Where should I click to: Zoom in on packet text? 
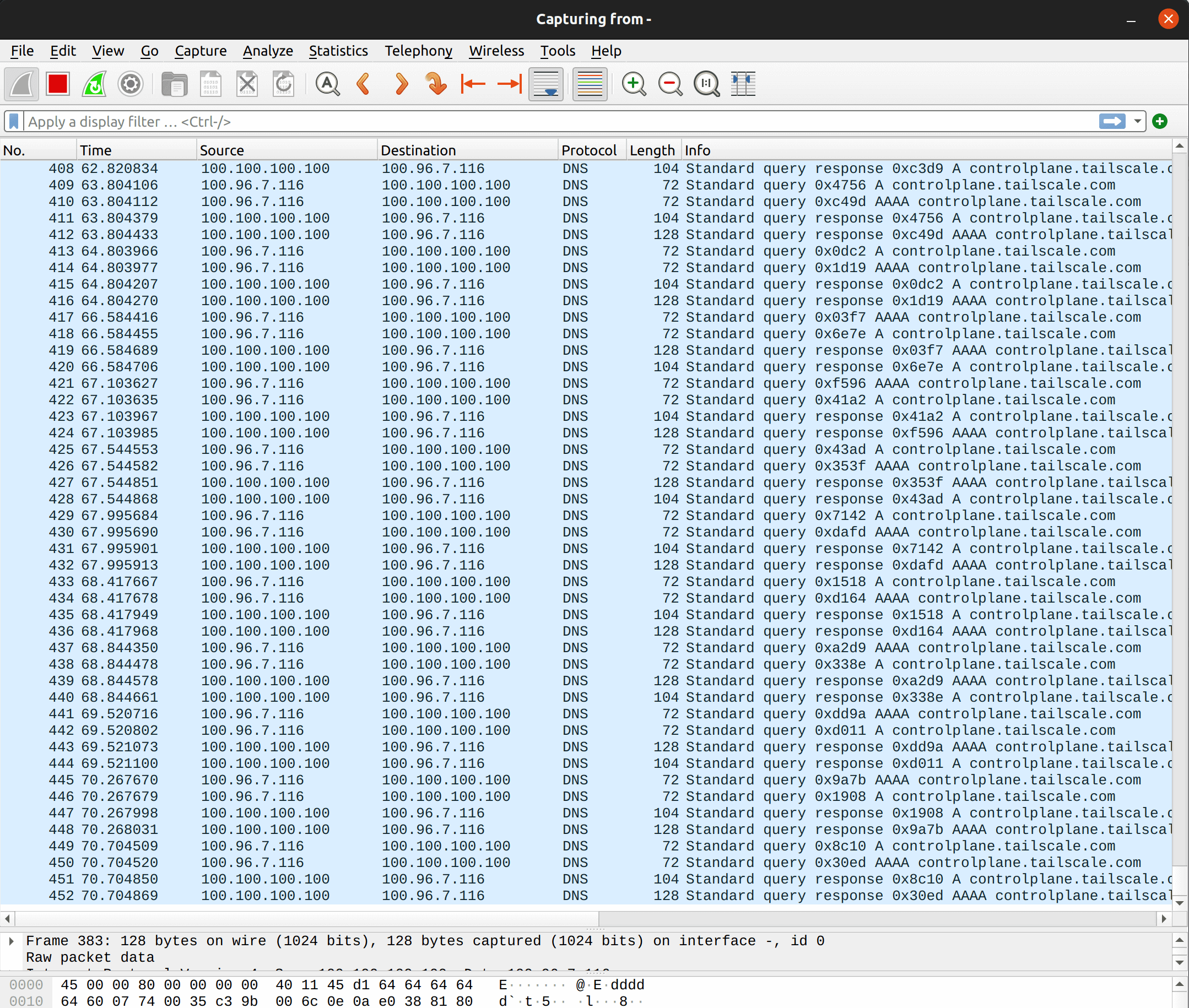[x=634, y=84]
